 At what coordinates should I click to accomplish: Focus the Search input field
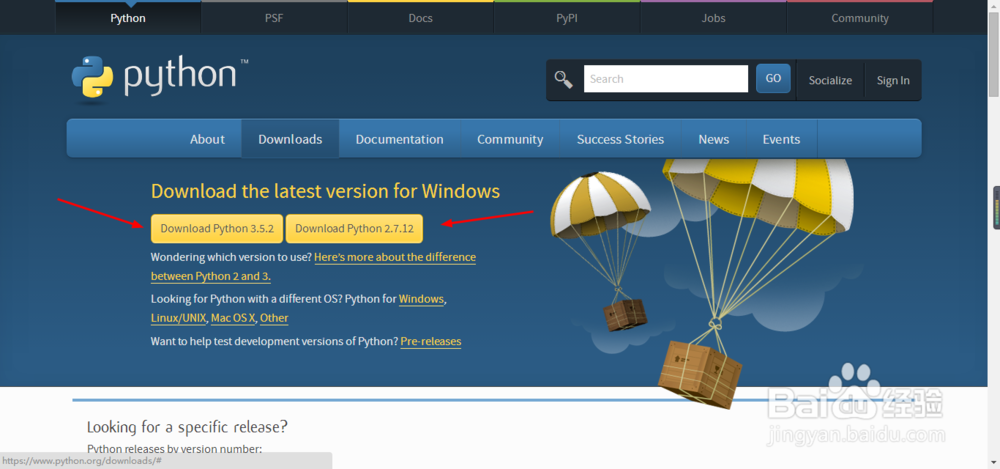666,78
